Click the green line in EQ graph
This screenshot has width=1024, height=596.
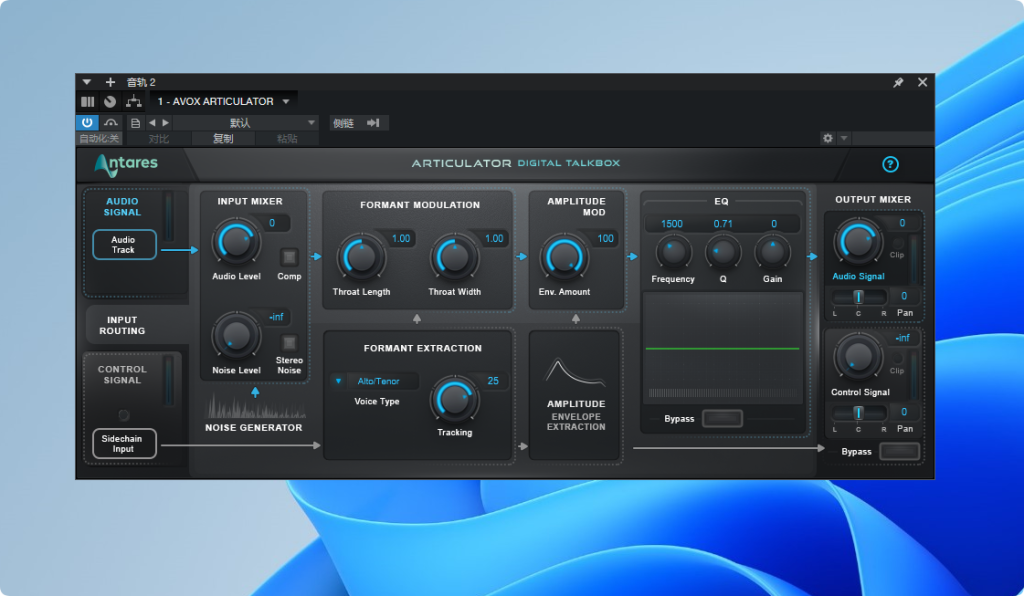[x=722, y=349]
